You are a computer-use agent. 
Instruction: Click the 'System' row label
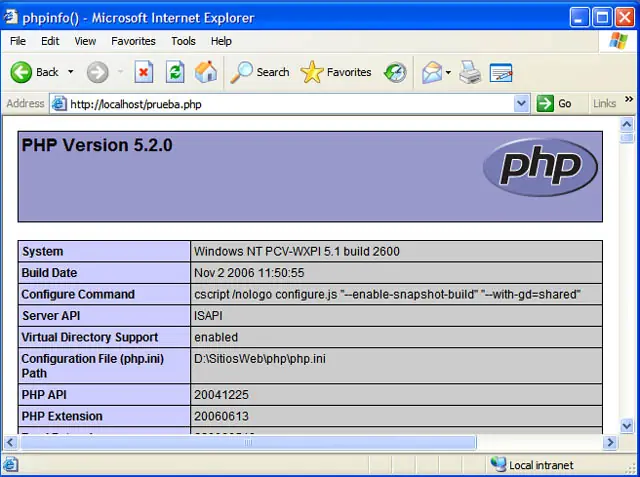(x=42, y=251)
